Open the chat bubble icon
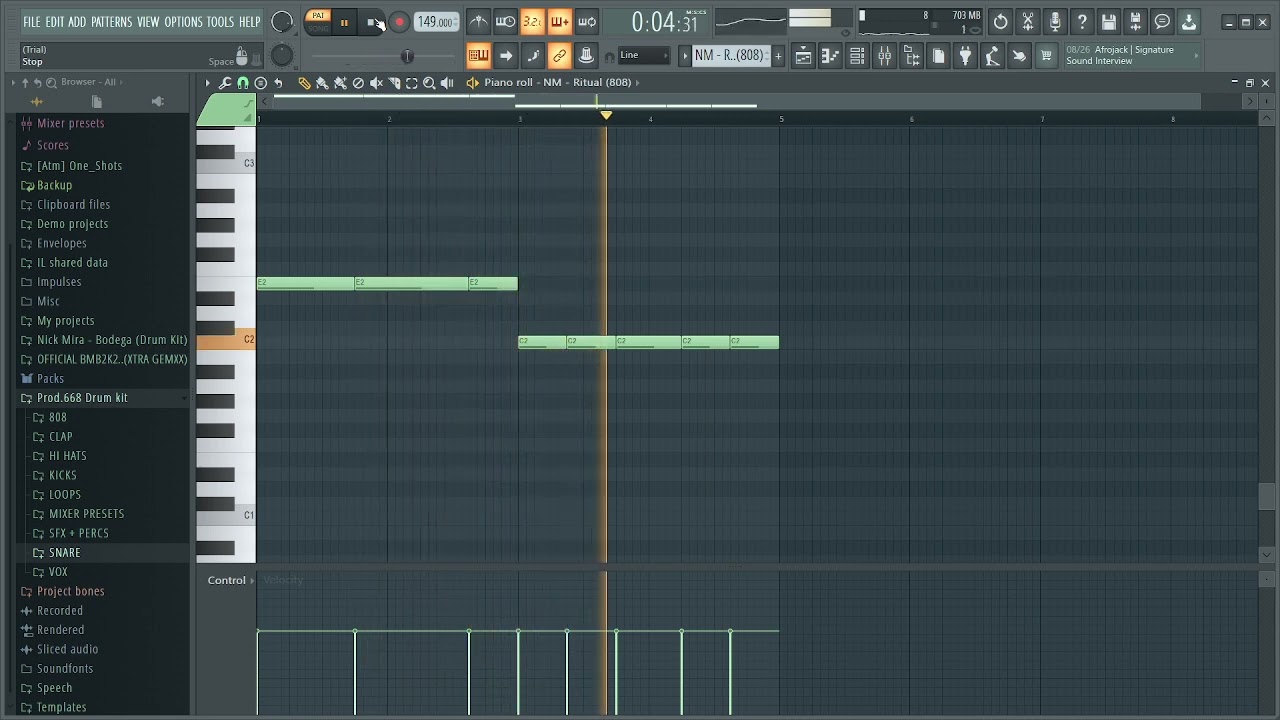 click(x=1162, y=22)
